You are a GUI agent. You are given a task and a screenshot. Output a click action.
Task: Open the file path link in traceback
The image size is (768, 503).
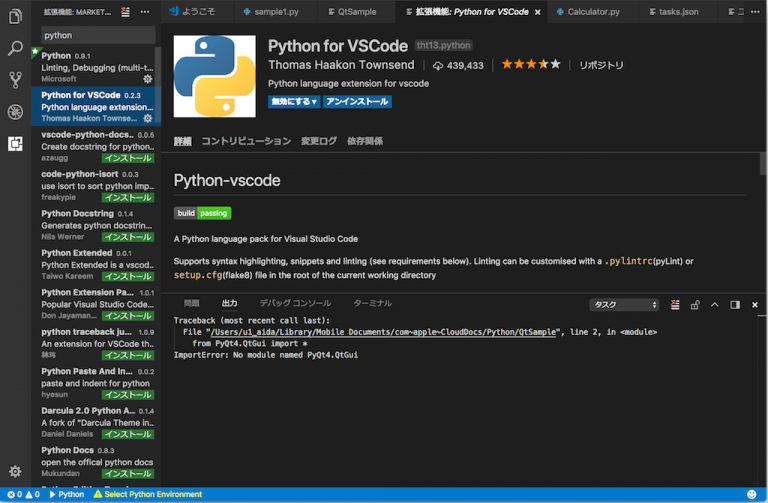(x=384, y=332)
